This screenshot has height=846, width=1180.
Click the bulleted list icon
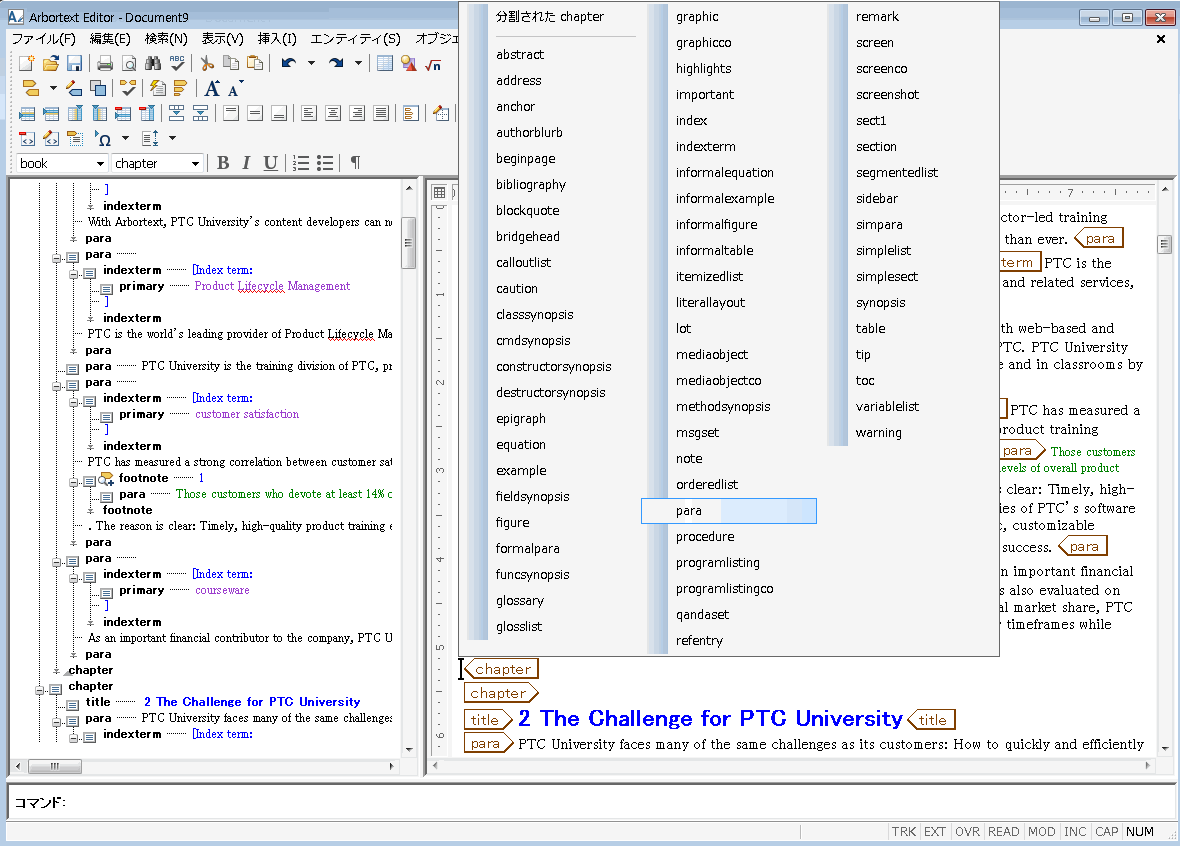coord(325,163)
